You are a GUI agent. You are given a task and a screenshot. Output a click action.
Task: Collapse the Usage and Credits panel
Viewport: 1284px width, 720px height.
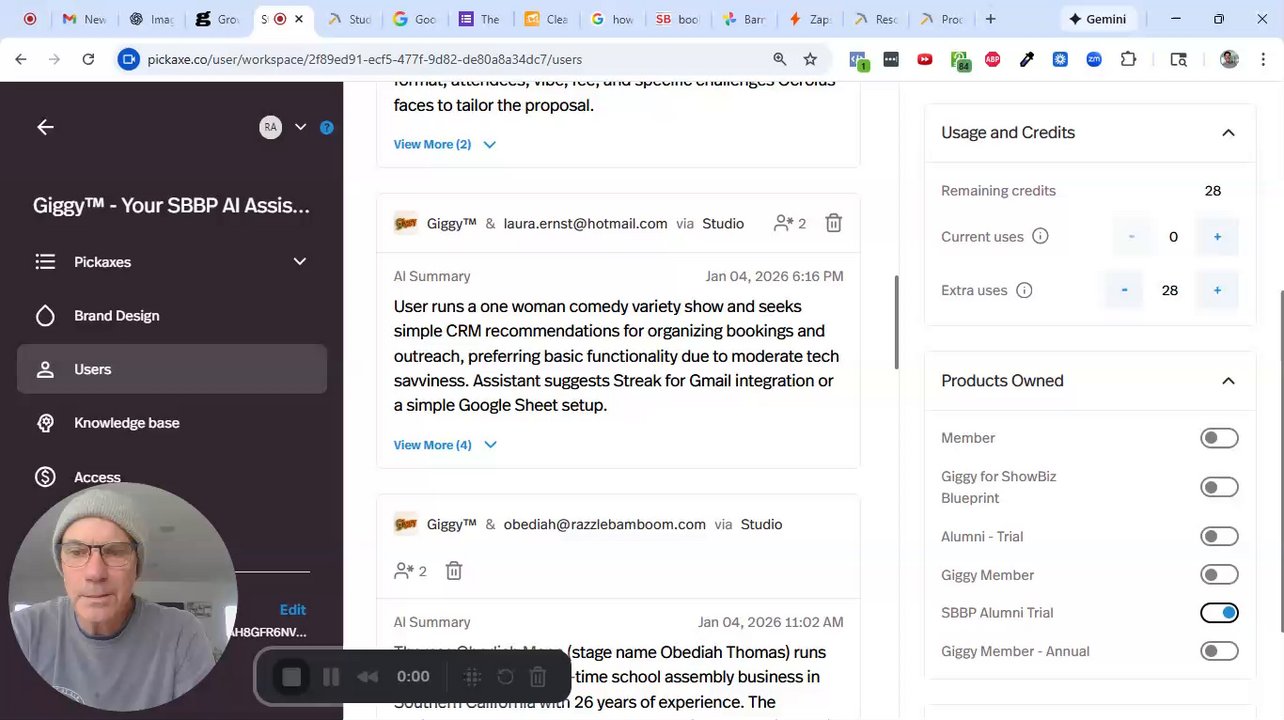1228,133
